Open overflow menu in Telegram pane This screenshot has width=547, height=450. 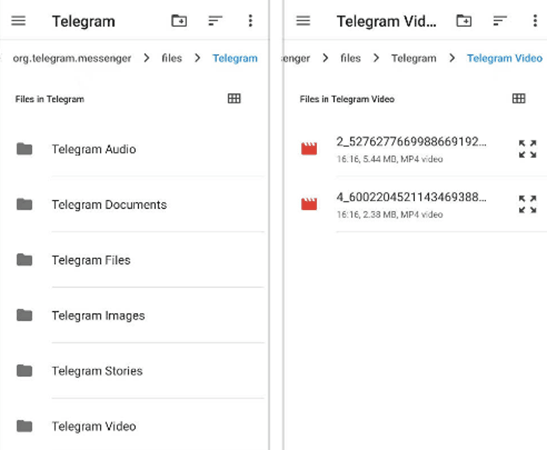tap(250, 21)
